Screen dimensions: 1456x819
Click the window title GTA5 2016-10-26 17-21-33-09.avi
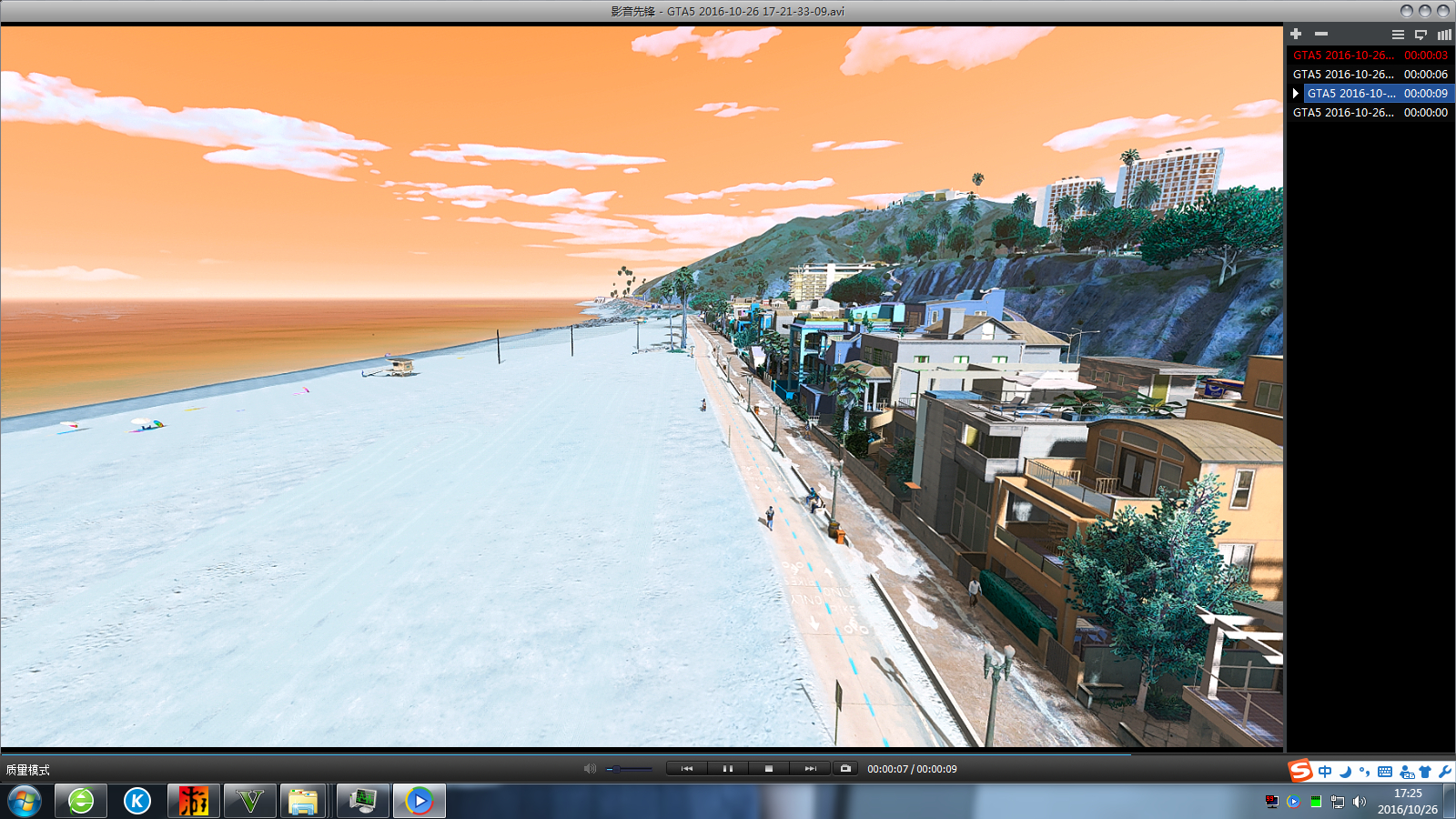755,11
